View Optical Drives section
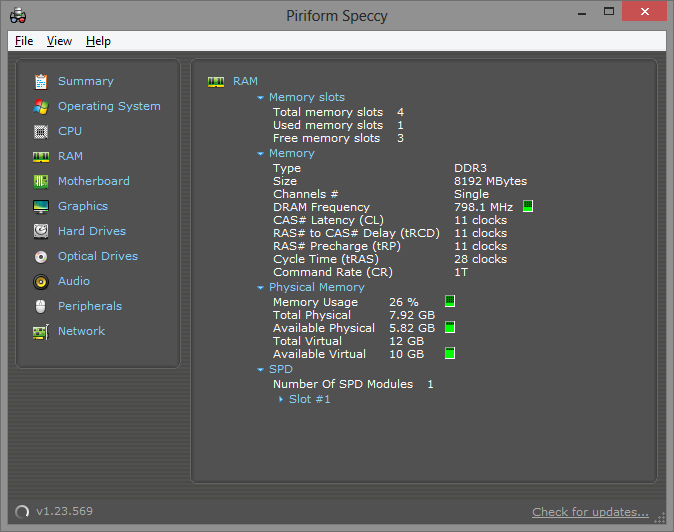Viewport: 674px width, 532px height. (98, 256)
